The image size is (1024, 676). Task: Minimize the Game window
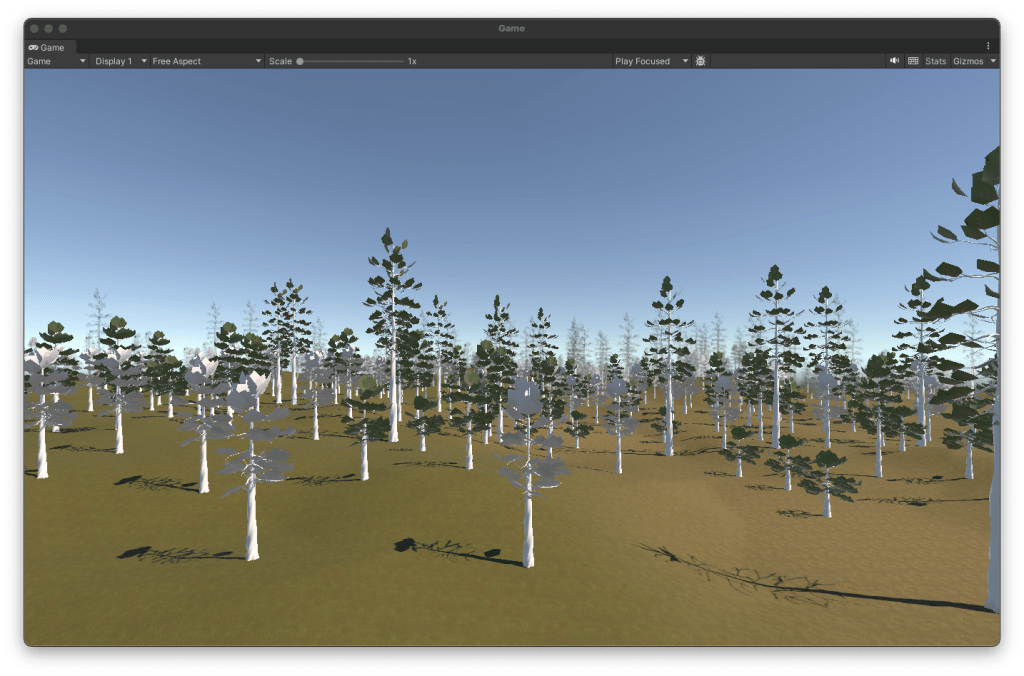(49, 28)
